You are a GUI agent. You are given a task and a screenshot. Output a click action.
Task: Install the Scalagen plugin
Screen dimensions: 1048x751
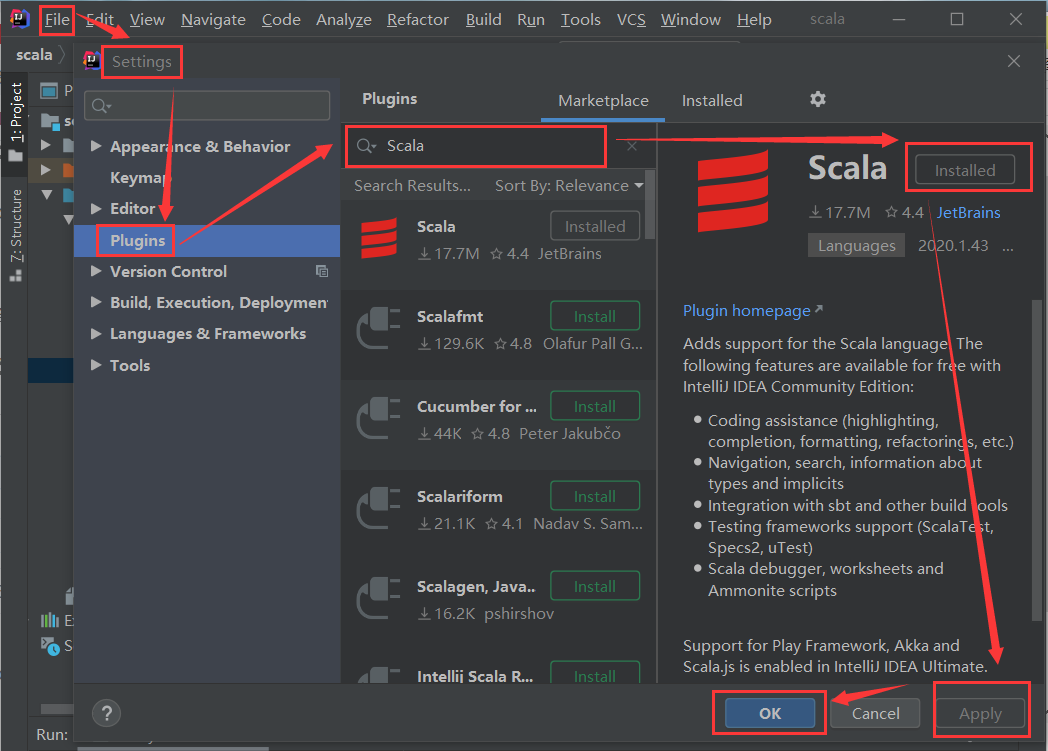595,586
